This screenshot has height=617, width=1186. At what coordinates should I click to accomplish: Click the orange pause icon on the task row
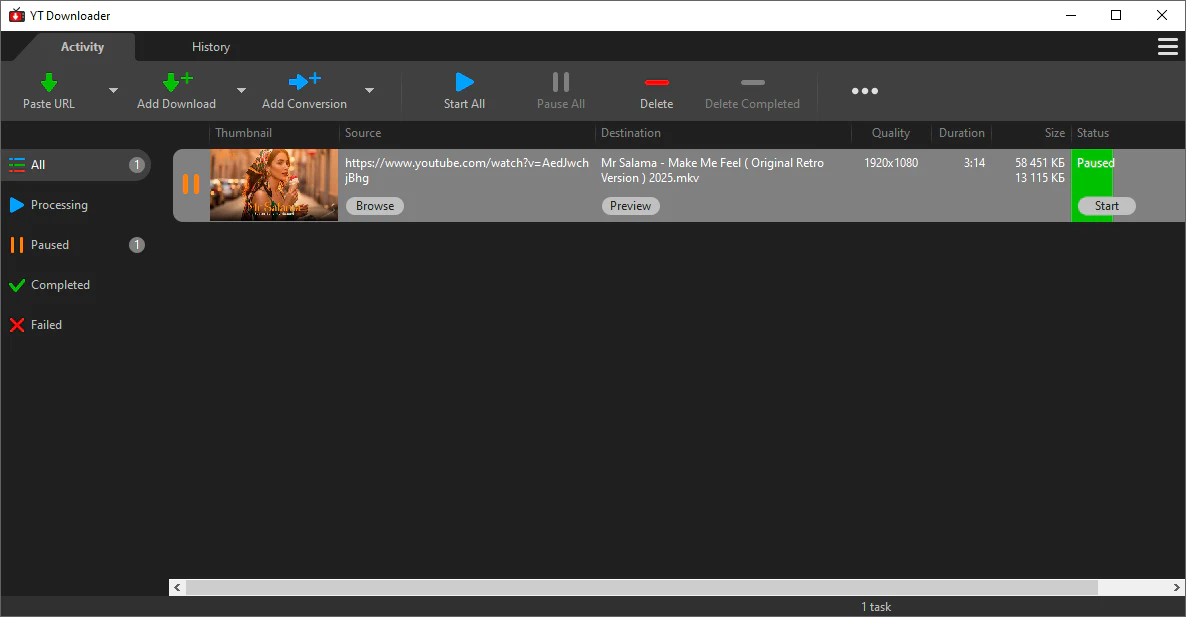coord(190,184)
